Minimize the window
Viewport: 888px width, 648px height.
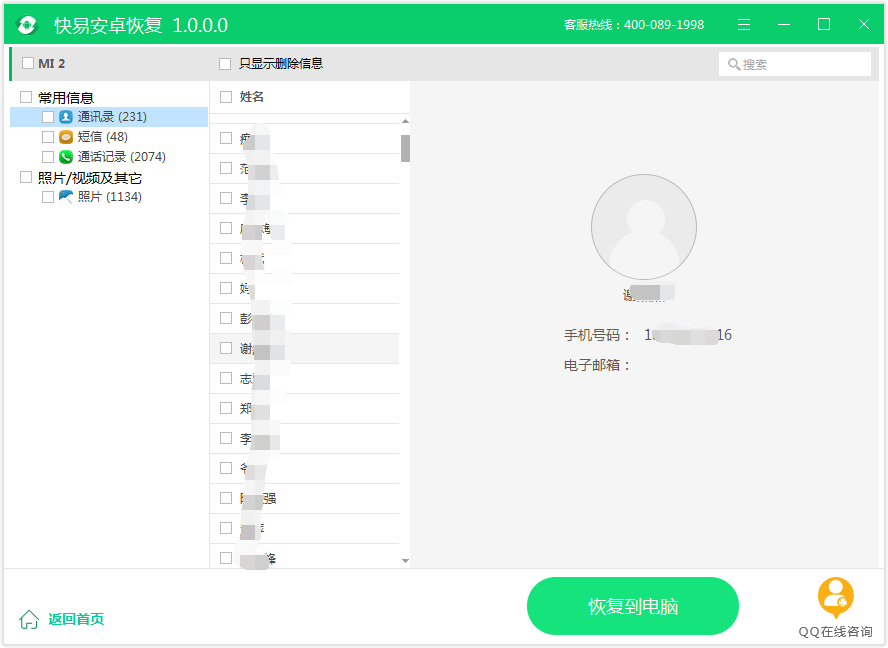pos(784,24)
